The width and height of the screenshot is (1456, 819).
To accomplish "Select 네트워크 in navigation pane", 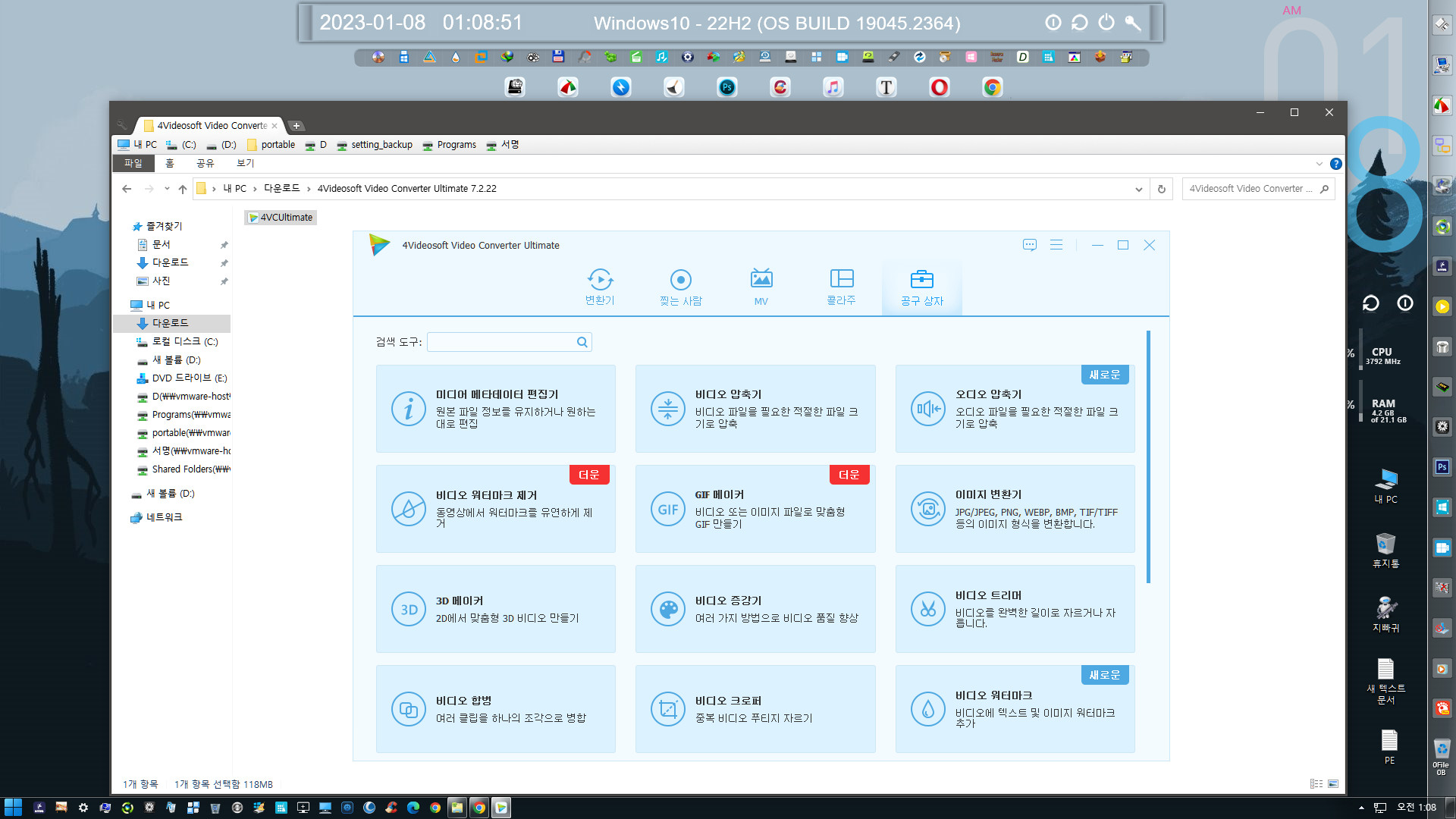I will point(157,517).
